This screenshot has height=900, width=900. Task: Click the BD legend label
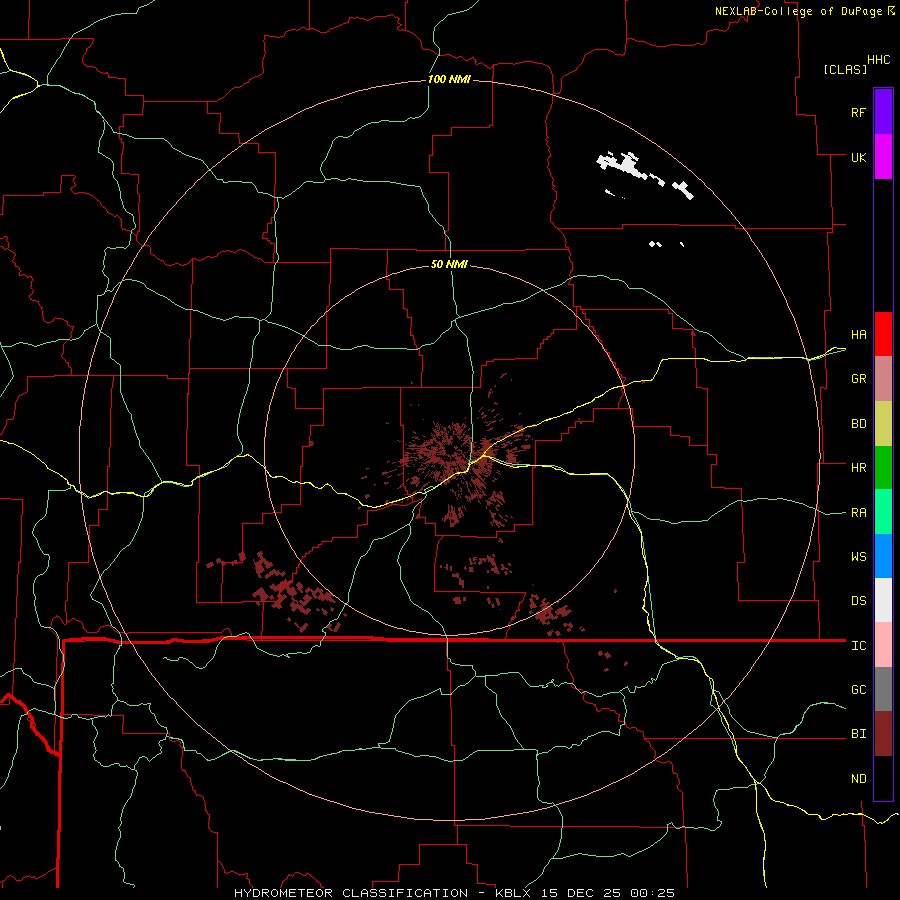(x=858, y=424)
